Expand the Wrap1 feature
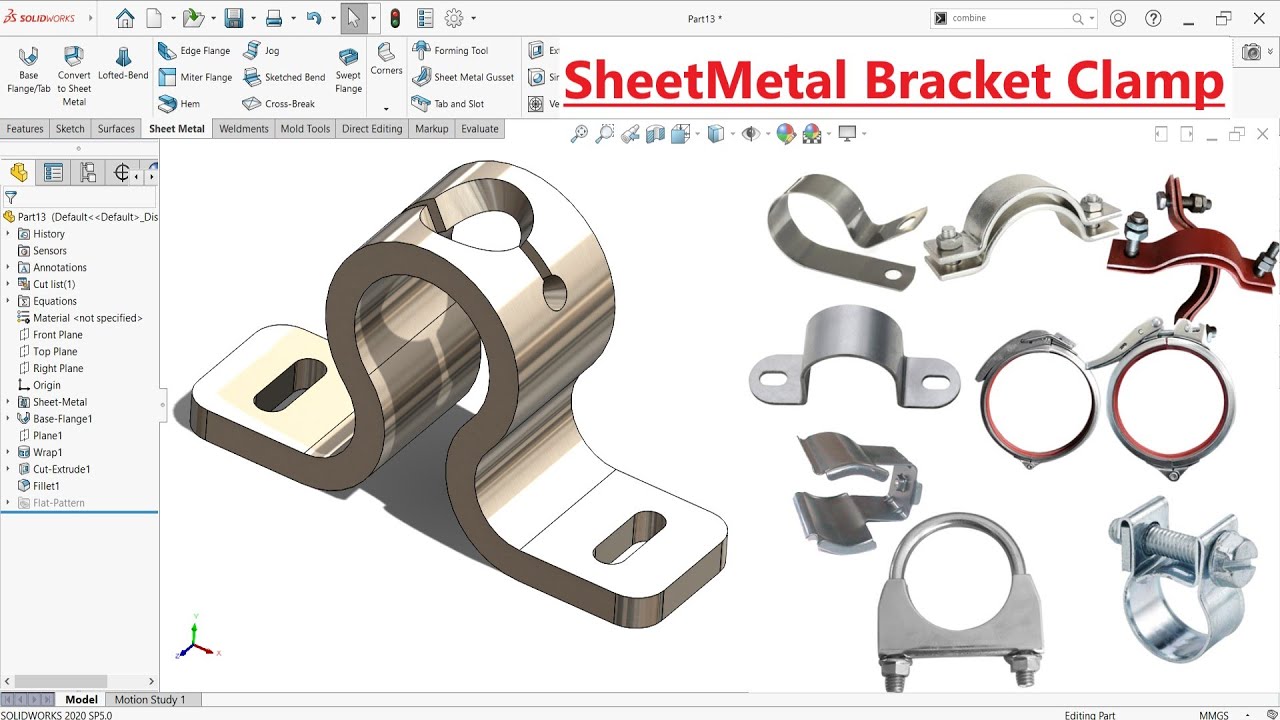1280x720 pixels. (x=8, y=452)
